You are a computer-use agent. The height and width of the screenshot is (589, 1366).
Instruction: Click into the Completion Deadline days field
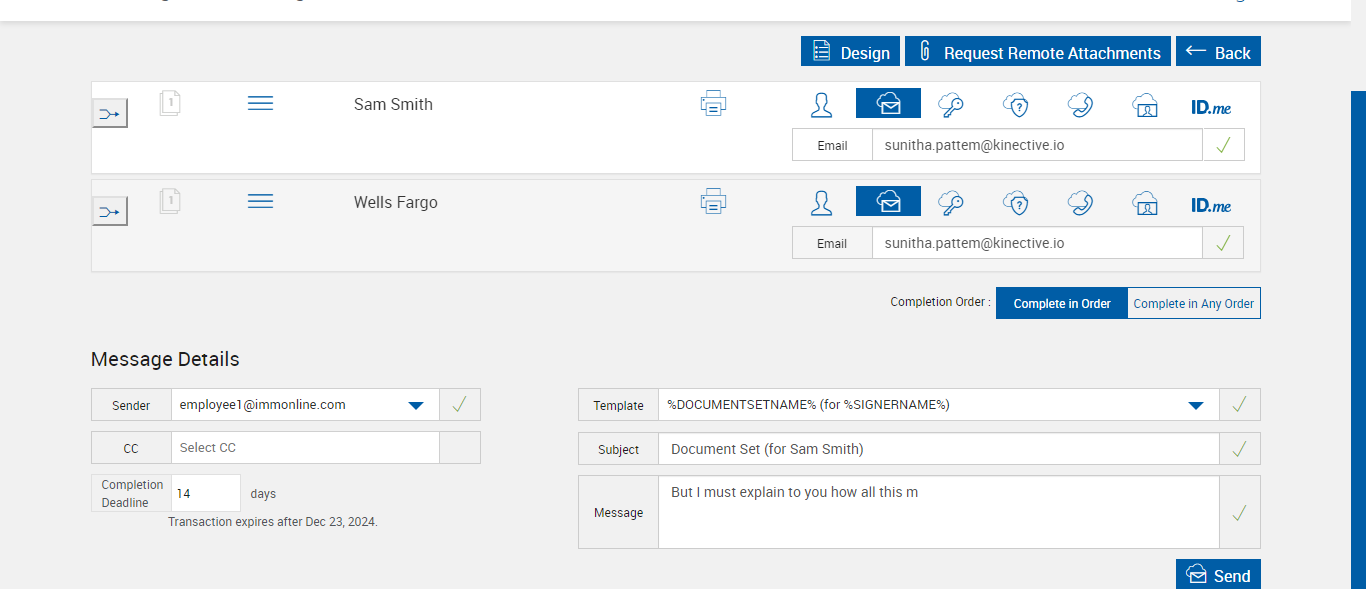click(x=207, y=494)
